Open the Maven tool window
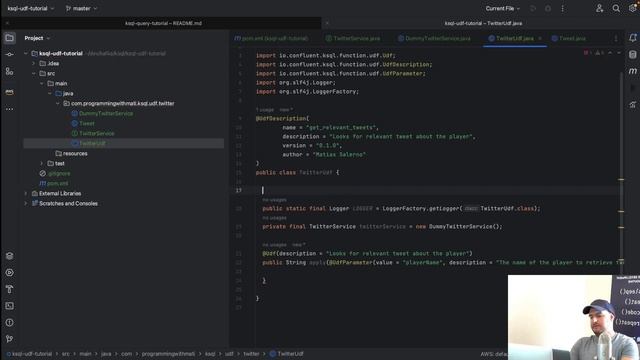The height and width of the screenshot is (360, 640). (x=632, y=71)
